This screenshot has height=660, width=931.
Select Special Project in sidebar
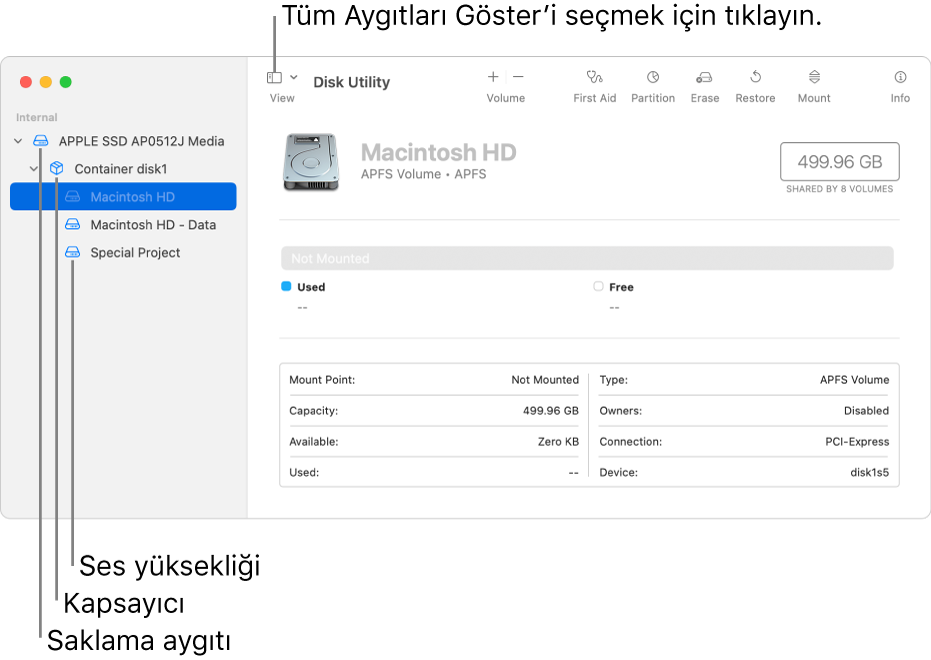135,253
